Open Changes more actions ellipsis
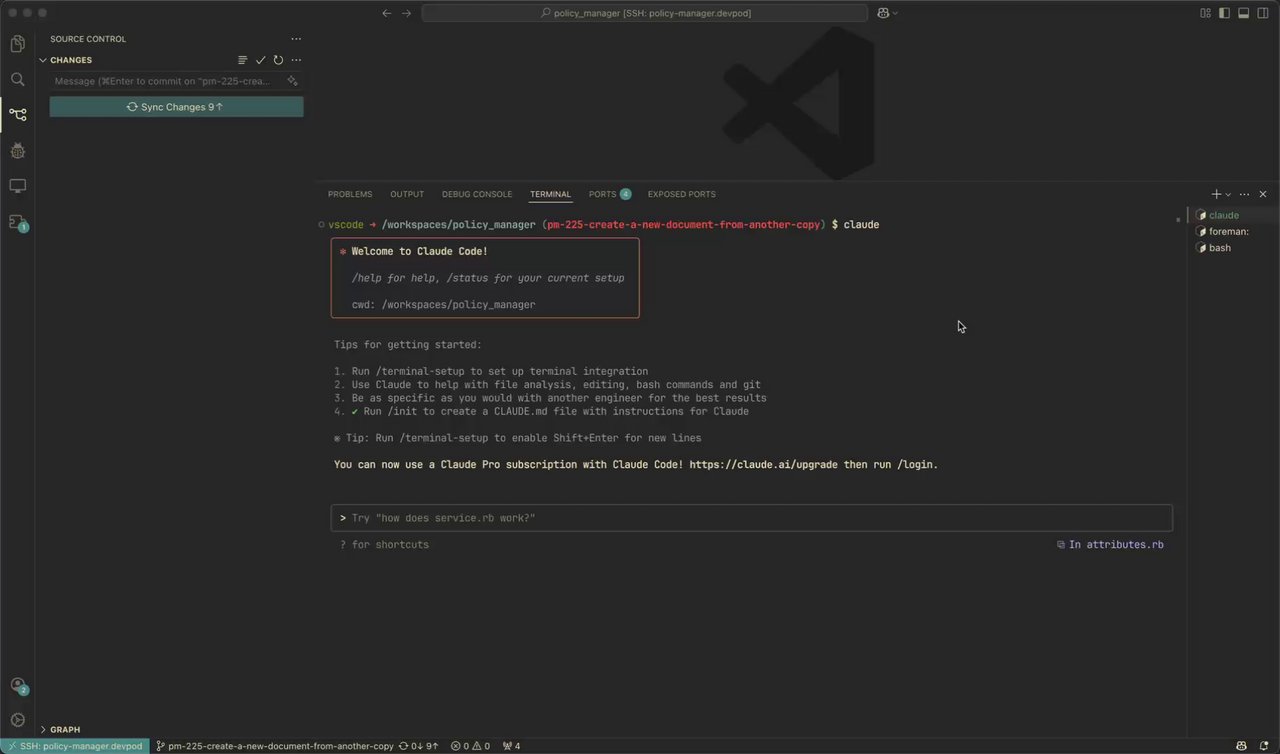This screenshot has height=754, width=1280. pos(296,60)
